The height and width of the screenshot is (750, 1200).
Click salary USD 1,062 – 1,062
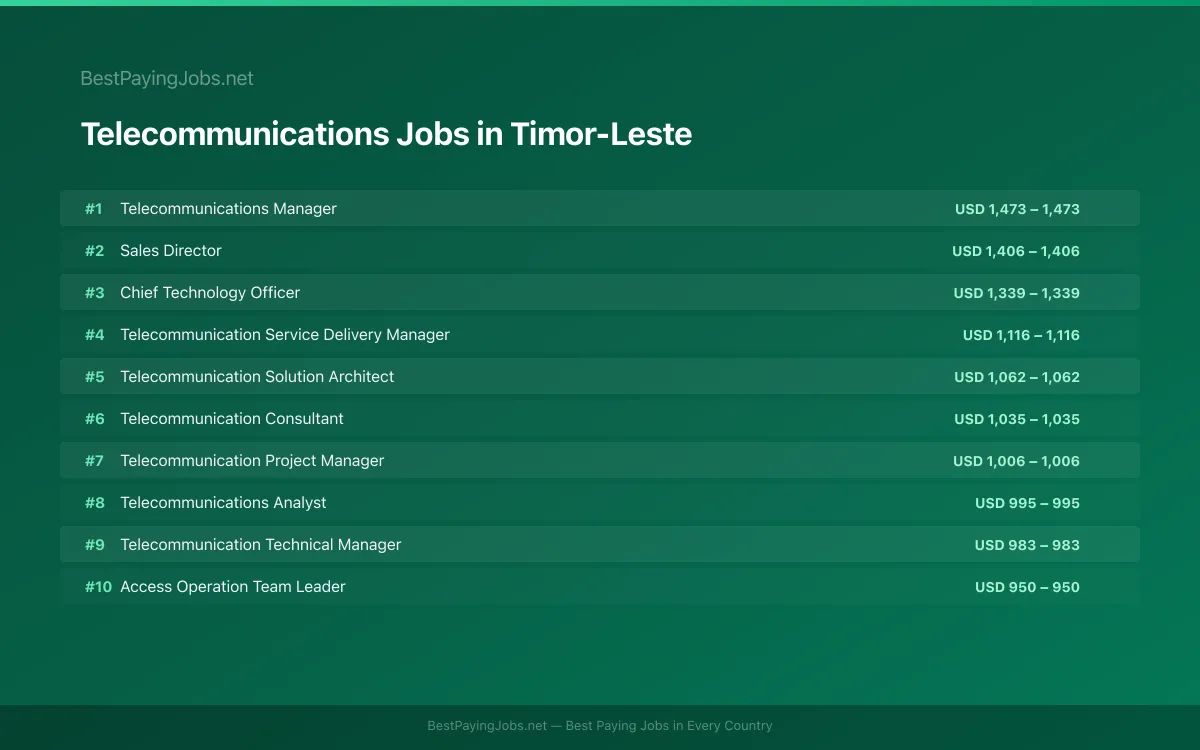click(x=1017, y=377)
